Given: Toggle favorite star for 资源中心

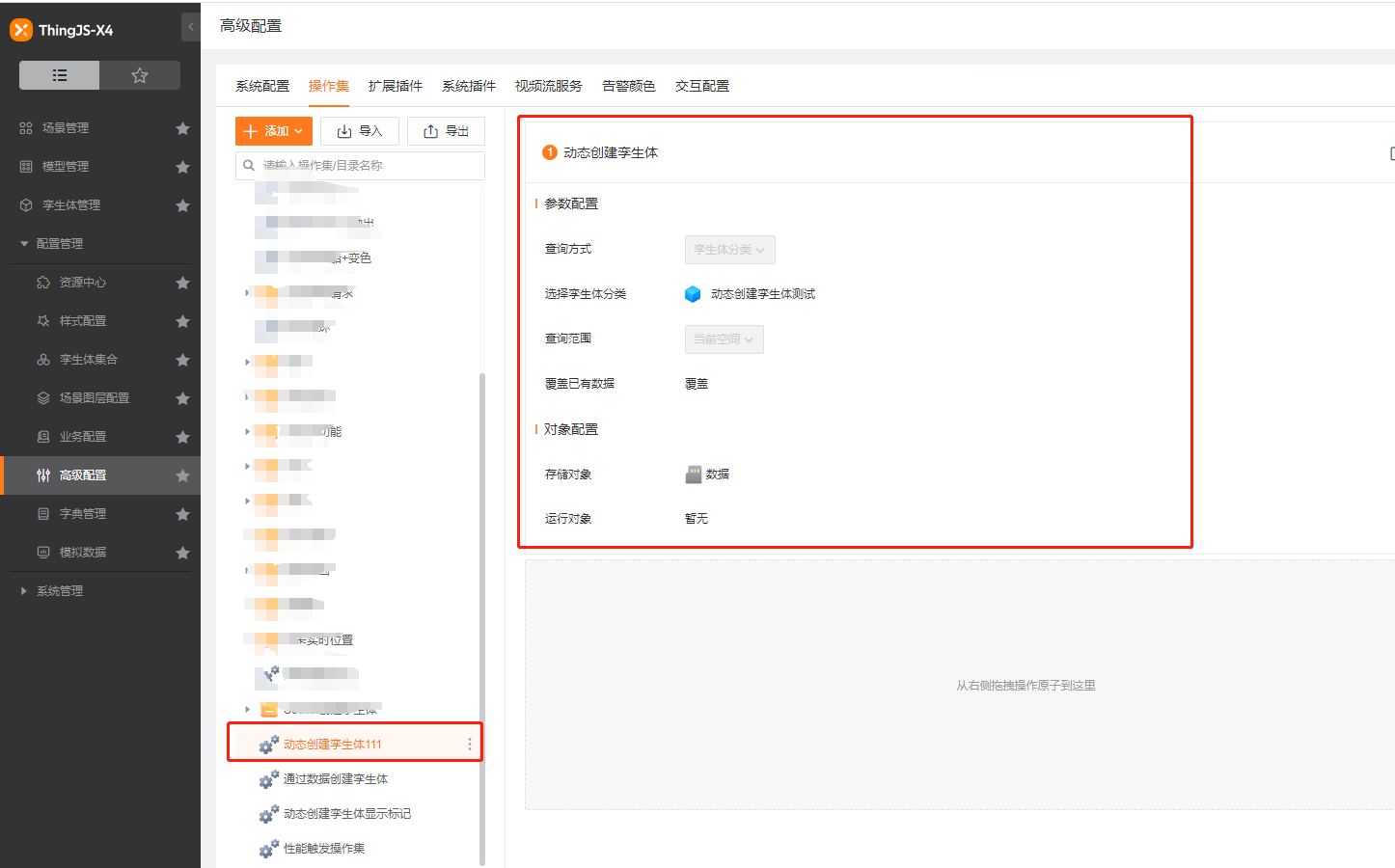Looking at the screenshot, I should click(x=182, y=283).
